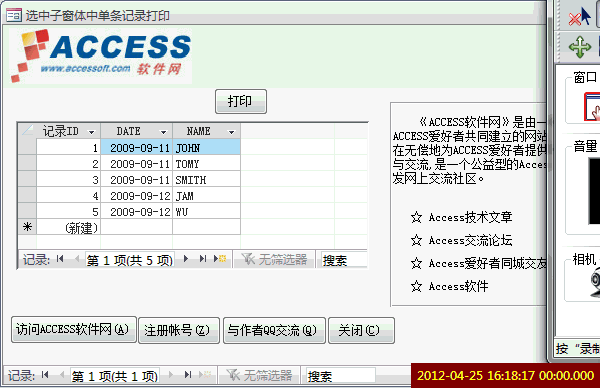Add new blank record in subform navigator

[220, 259]
